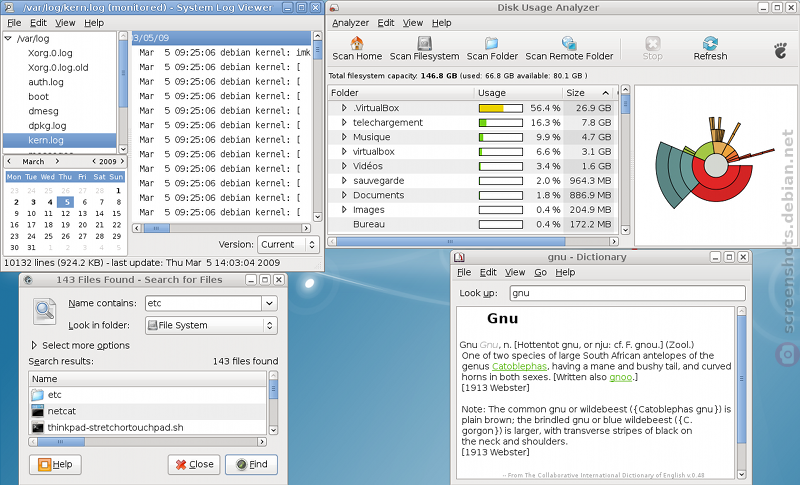Open View menu in System Log Viewer
The width and height of the screenshot is (800, 485).
pyautogui.click(x=65, y=23)
